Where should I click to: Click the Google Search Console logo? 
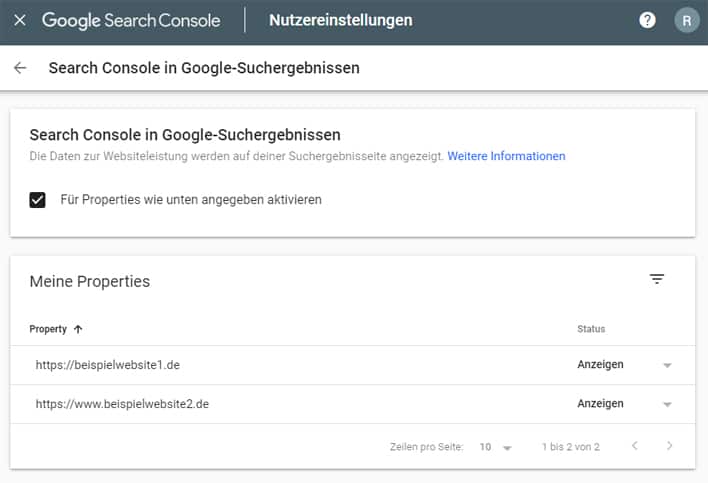(130, 20)
